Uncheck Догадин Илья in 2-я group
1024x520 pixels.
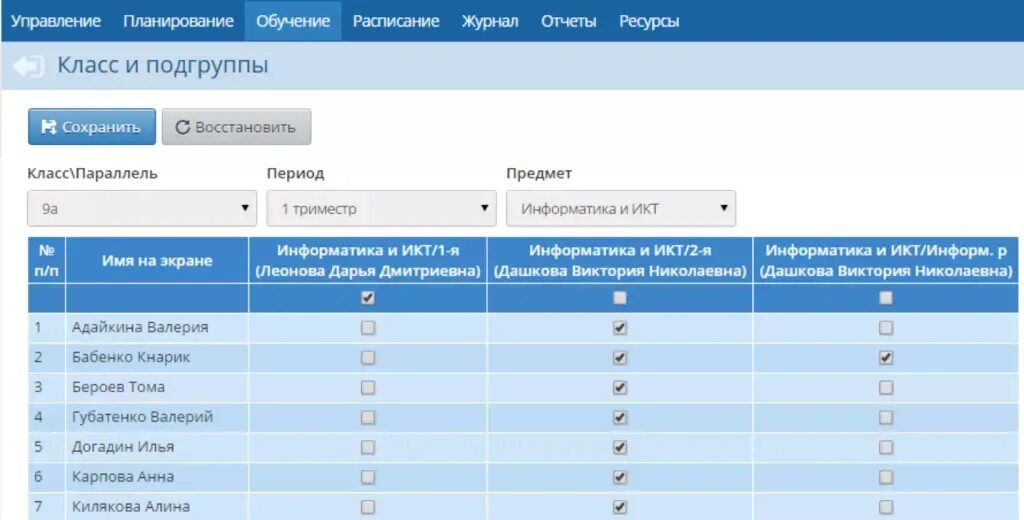(x=620, y=447)
